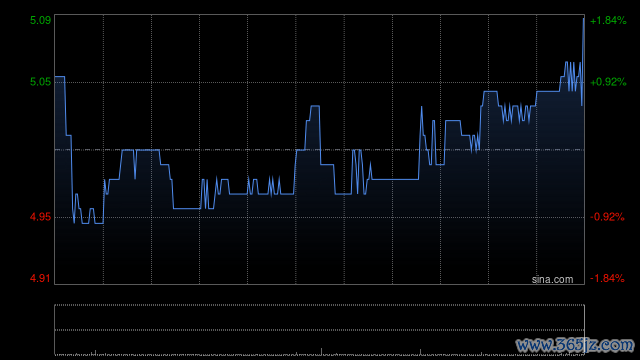Image resolution: width=640 pixels, height=360 pixels.
Task: Select the dotted midline in the volume panel
Action: [320, 330]
